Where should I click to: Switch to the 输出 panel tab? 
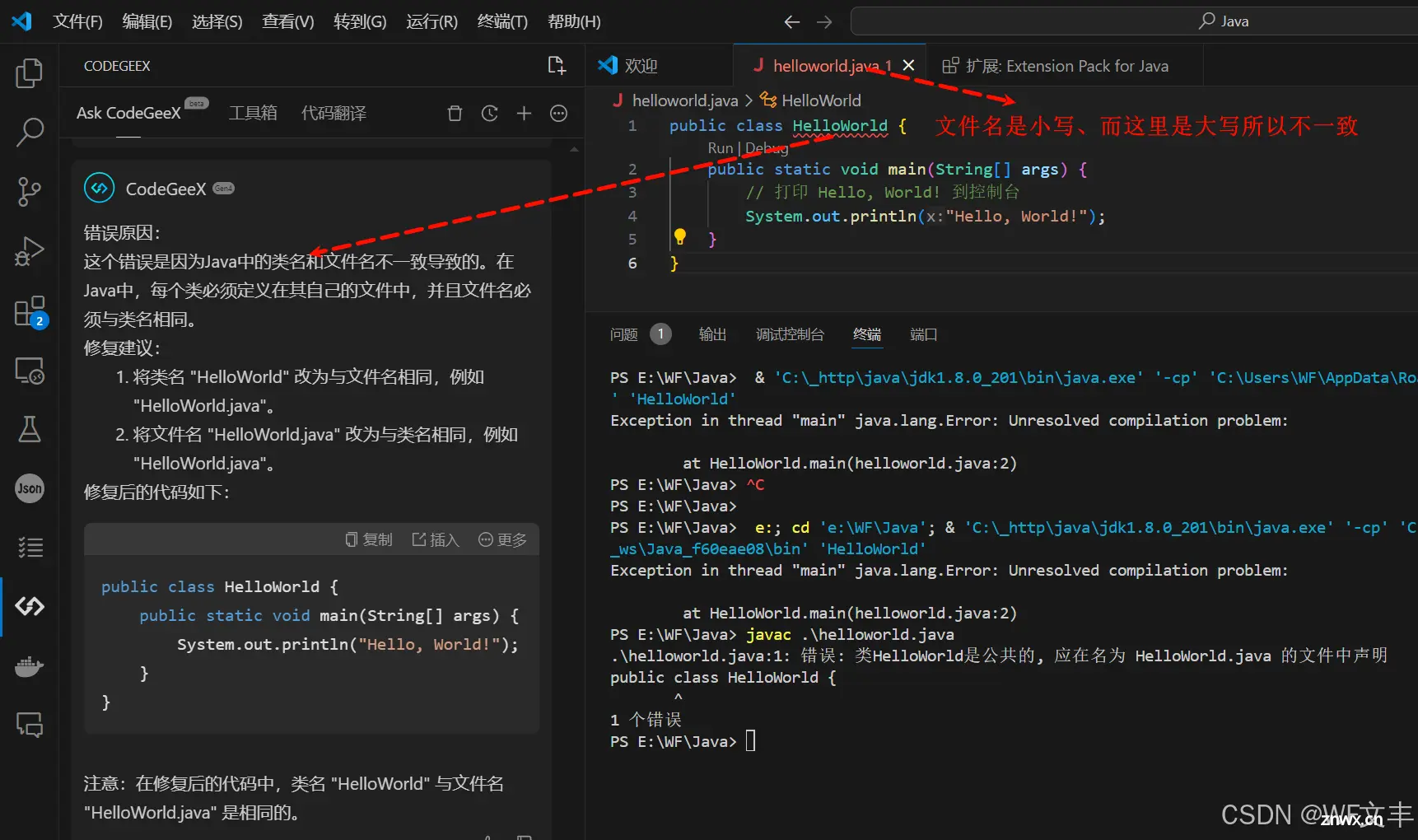point(712,334)
